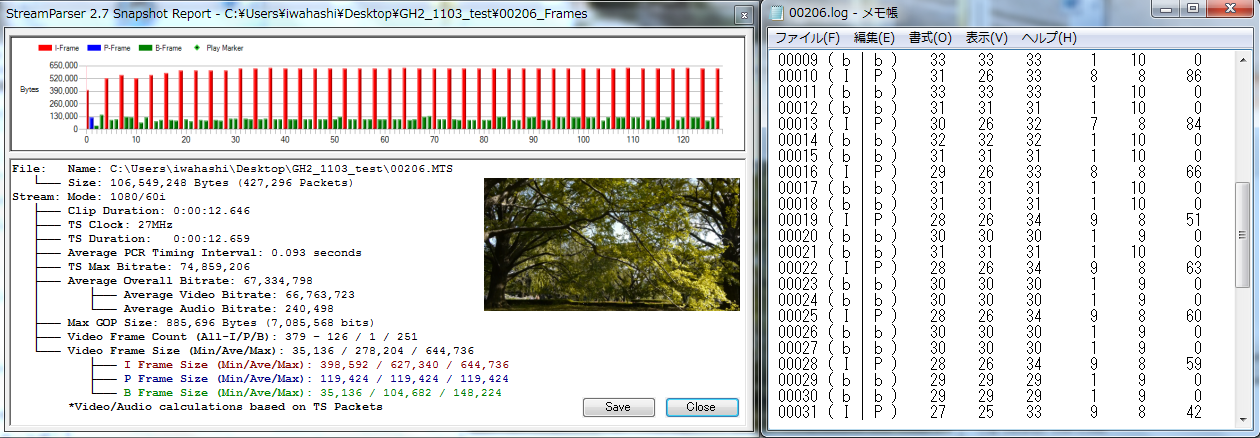The image size is (1260, 438).
Task: Open the ヘルプ(H) menu
Action: 1049,38
